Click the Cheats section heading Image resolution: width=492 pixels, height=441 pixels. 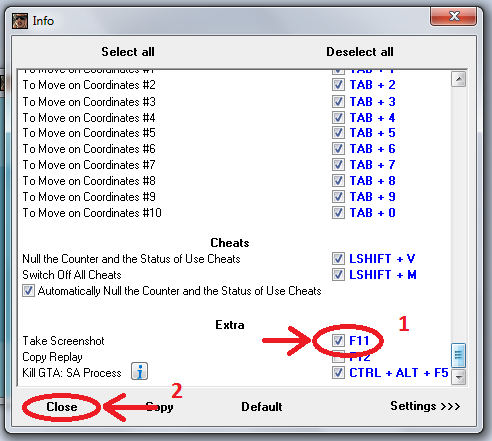[x=230, y=243]
